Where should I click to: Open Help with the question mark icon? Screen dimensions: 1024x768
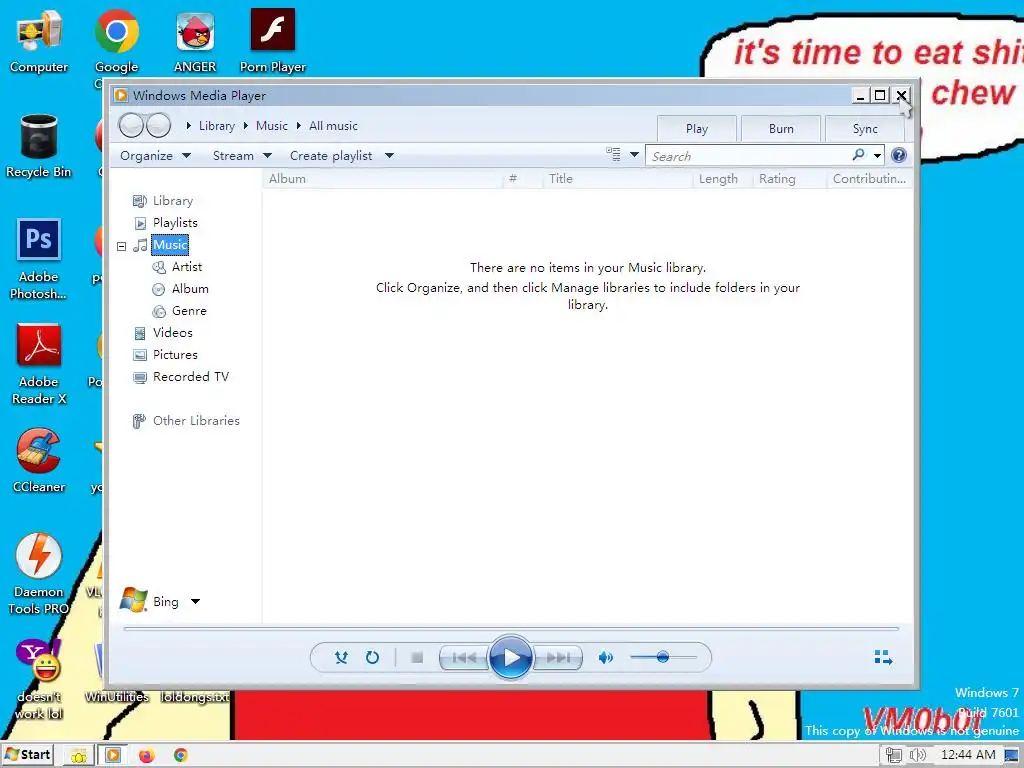pyautogui.click(x=899, y=155)
